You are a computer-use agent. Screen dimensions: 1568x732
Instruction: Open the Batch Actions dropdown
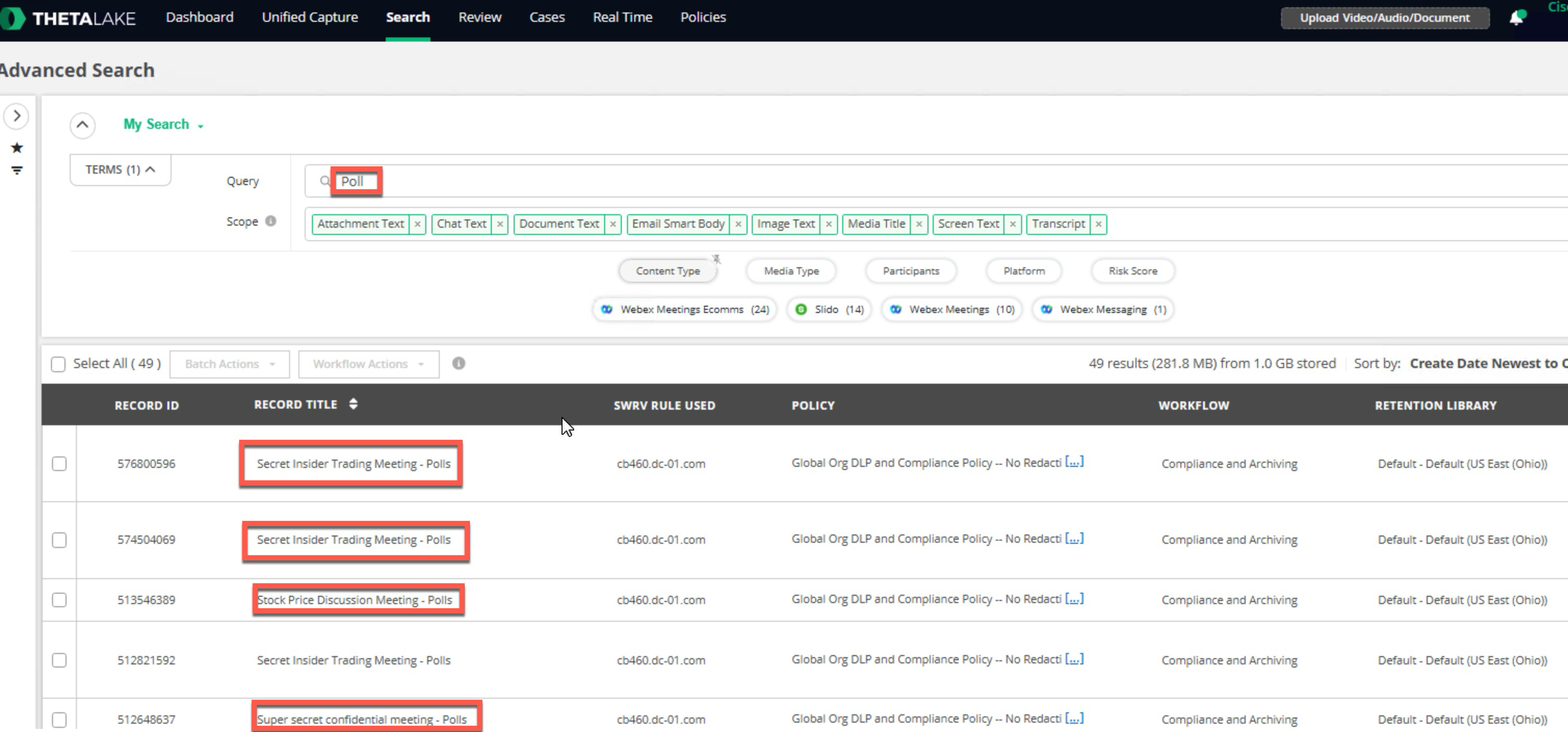[x=229, y=364]
